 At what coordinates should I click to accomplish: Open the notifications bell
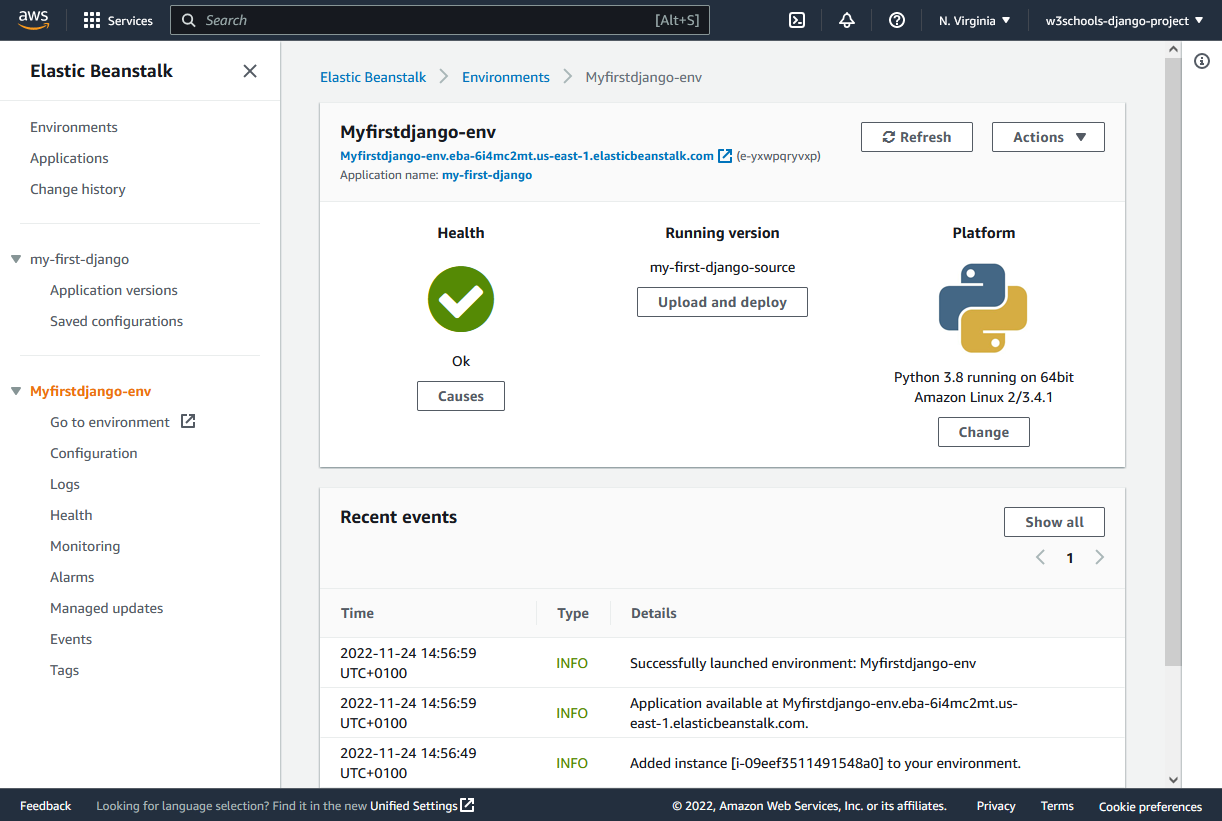[847, 20]
